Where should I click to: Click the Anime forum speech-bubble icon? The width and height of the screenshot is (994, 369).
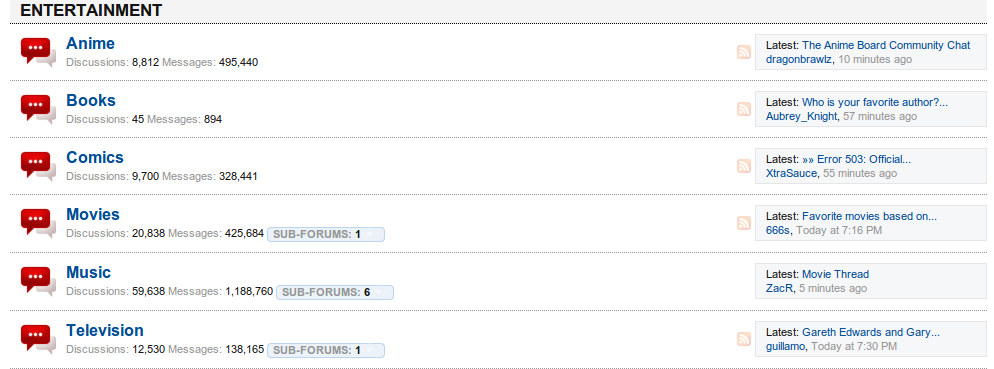[x=38, y=52]
